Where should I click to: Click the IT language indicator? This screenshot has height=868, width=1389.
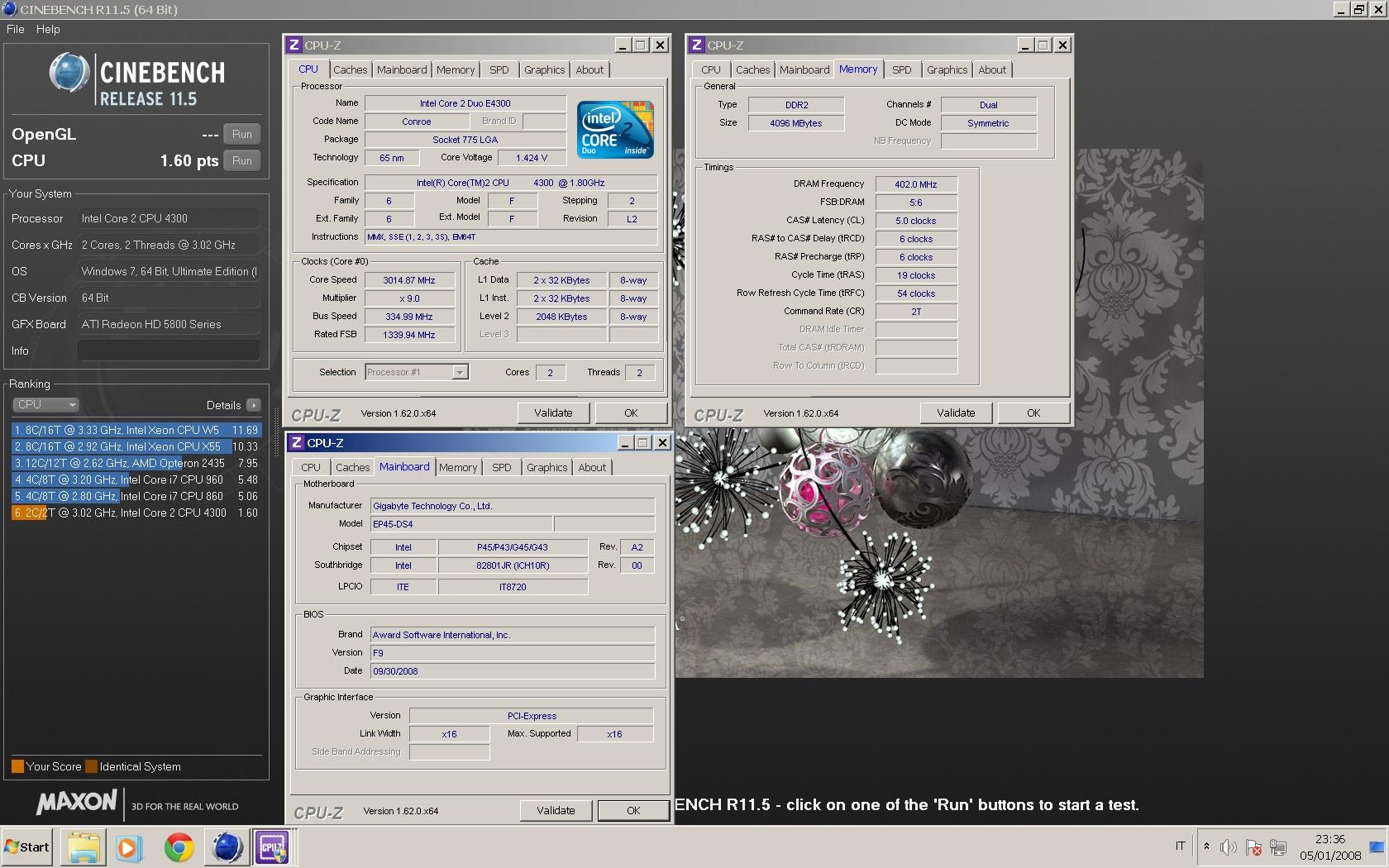[1180, 846]
